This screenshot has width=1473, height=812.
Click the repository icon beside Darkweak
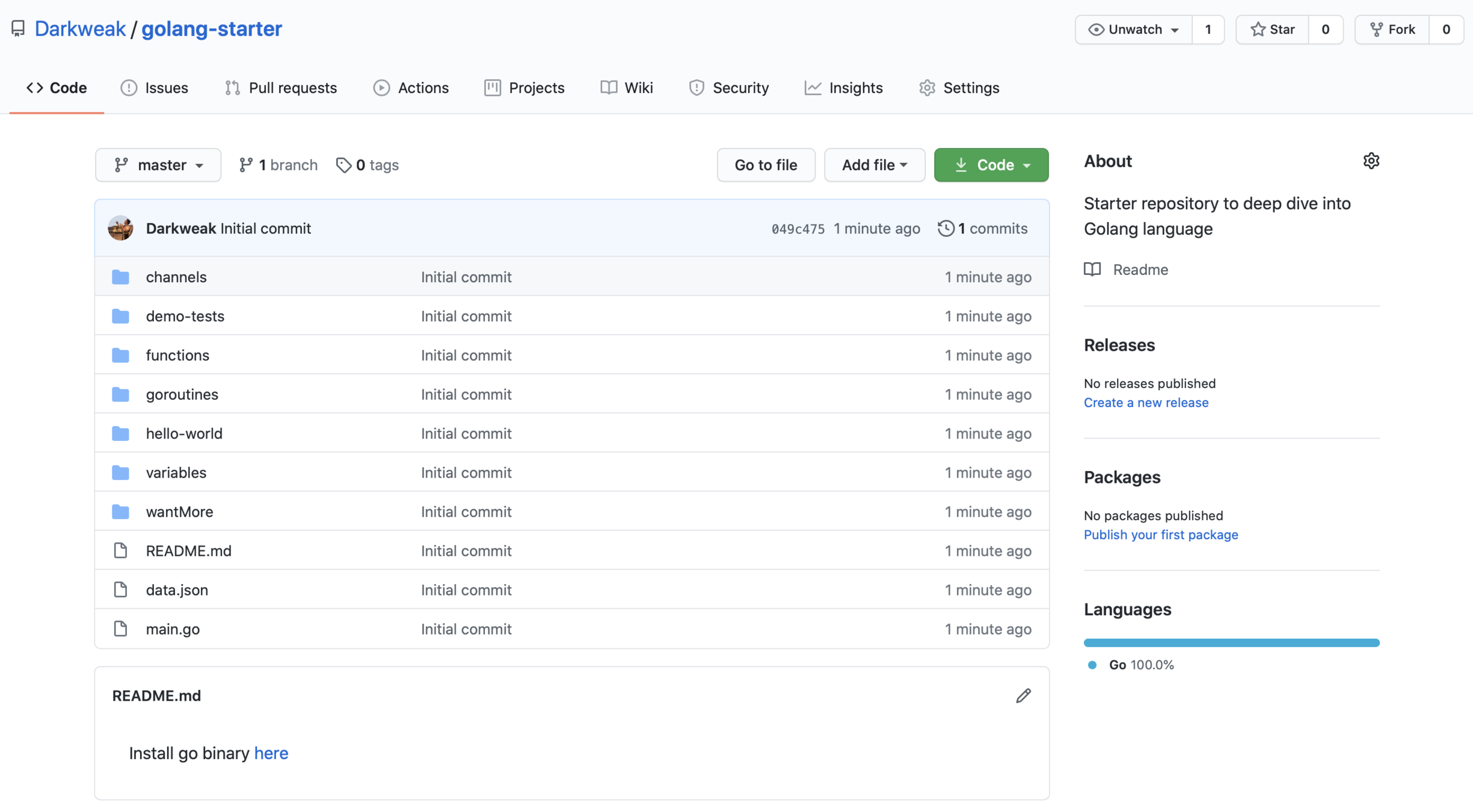click(x=18, y=29)
